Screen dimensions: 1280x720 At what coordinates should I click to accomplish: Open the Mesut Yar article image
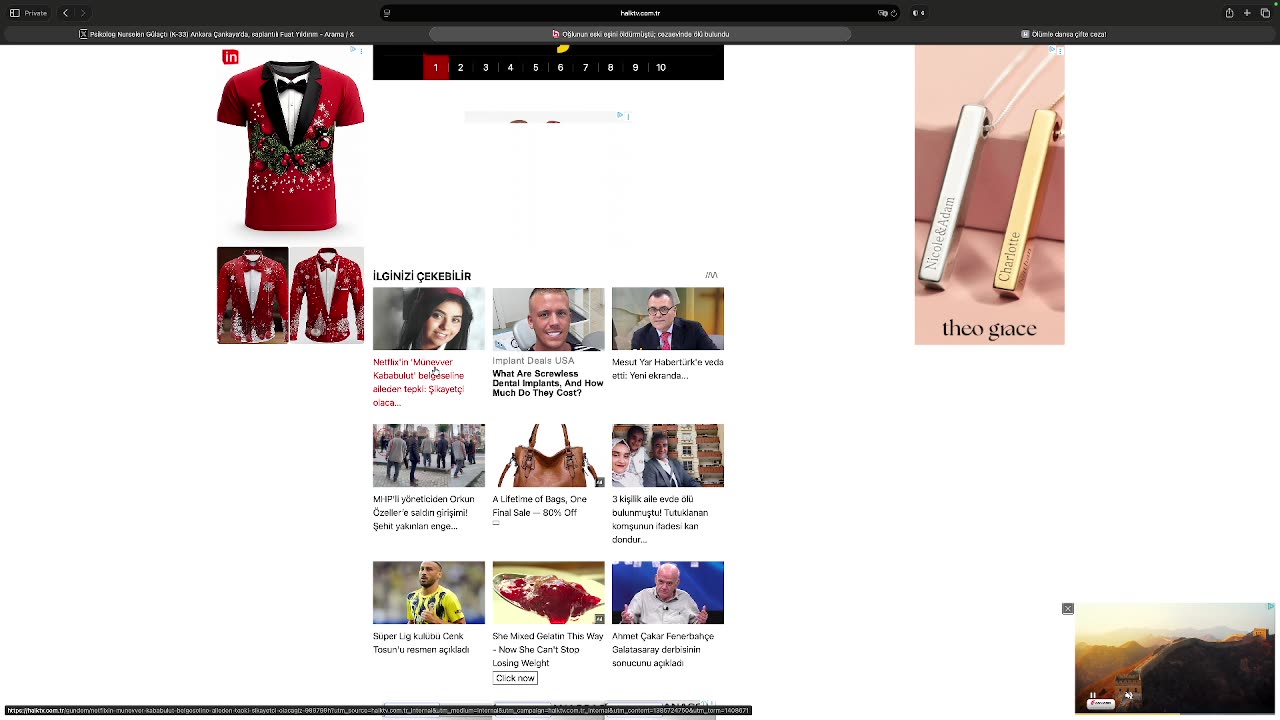(668, 319)
